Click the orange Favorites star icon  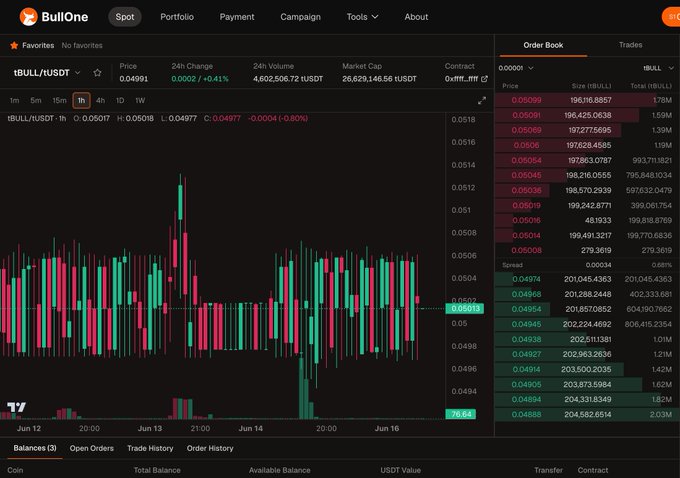(x=14, y=45)
